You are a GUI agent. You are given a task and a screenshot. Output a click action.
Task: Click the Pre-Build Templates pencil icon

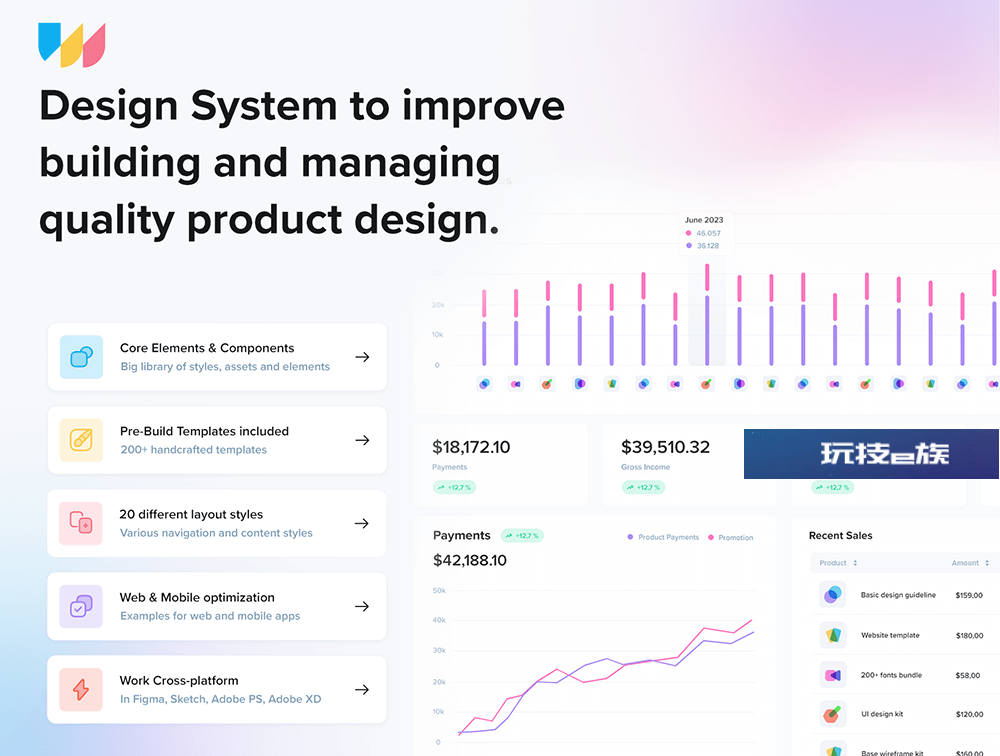tap(82, 440)
